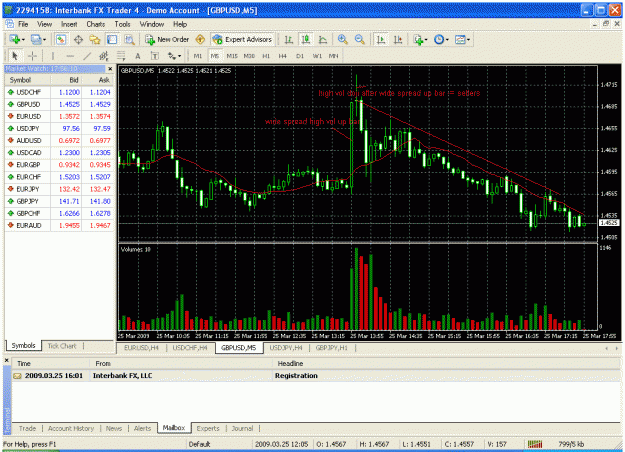Open the Help menu
Screen dimensions: 625x452
coord(180,24)
